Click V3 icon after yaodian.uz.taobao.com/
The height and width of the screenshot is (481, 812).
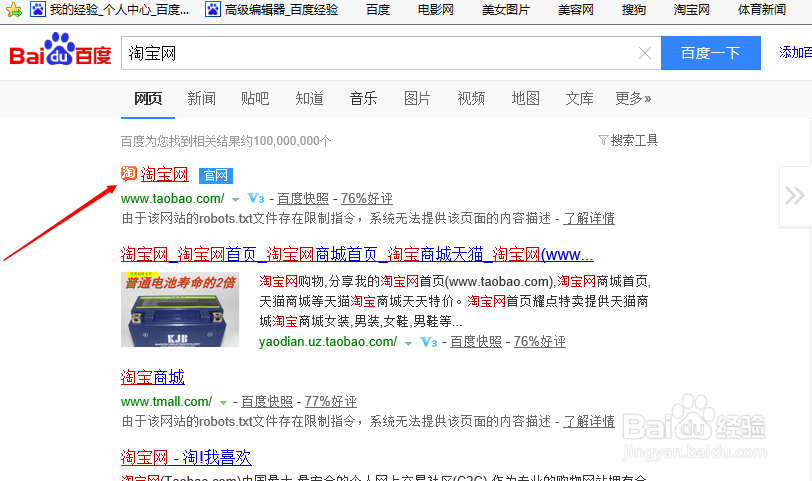click(429, 342)
